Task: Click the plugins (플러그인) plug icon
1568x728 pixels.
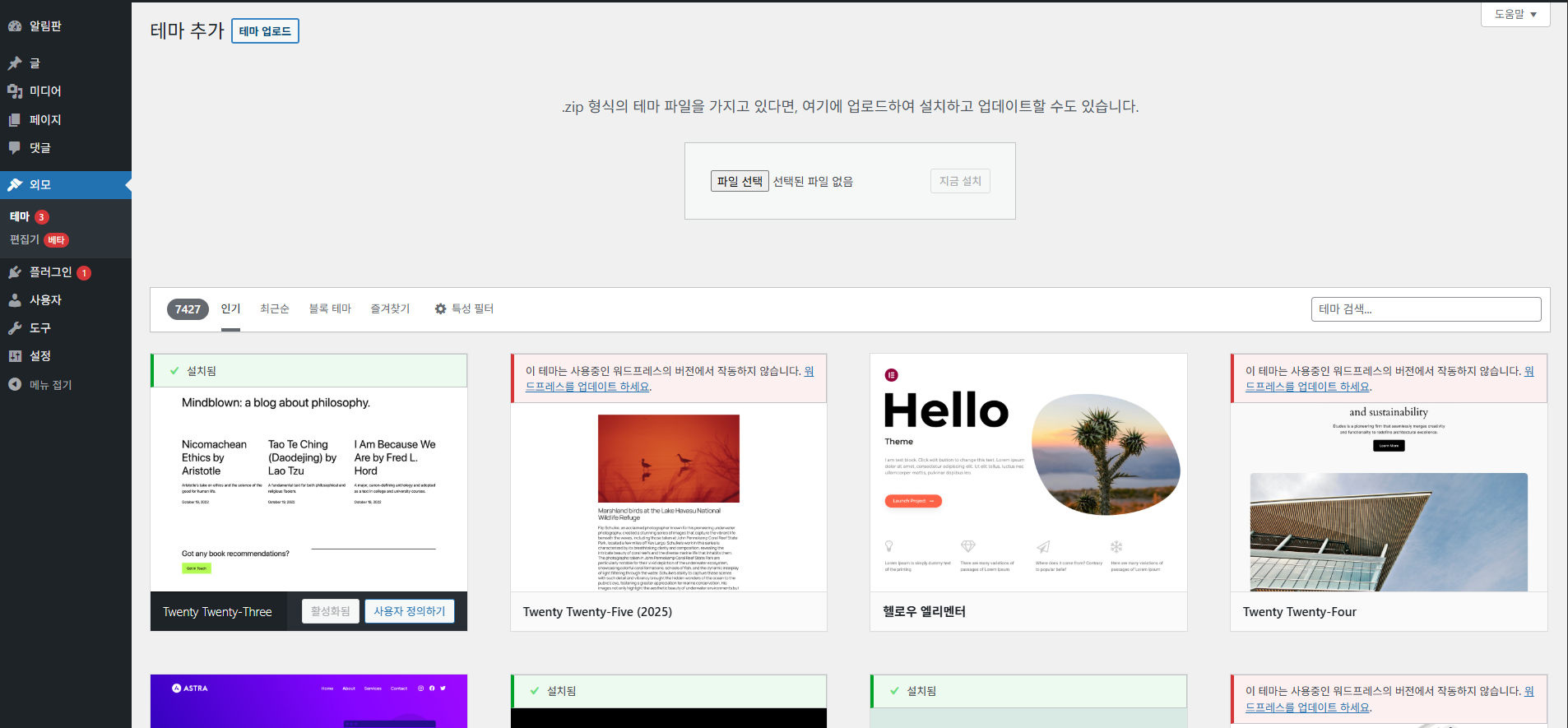Action: click(15, 272)
